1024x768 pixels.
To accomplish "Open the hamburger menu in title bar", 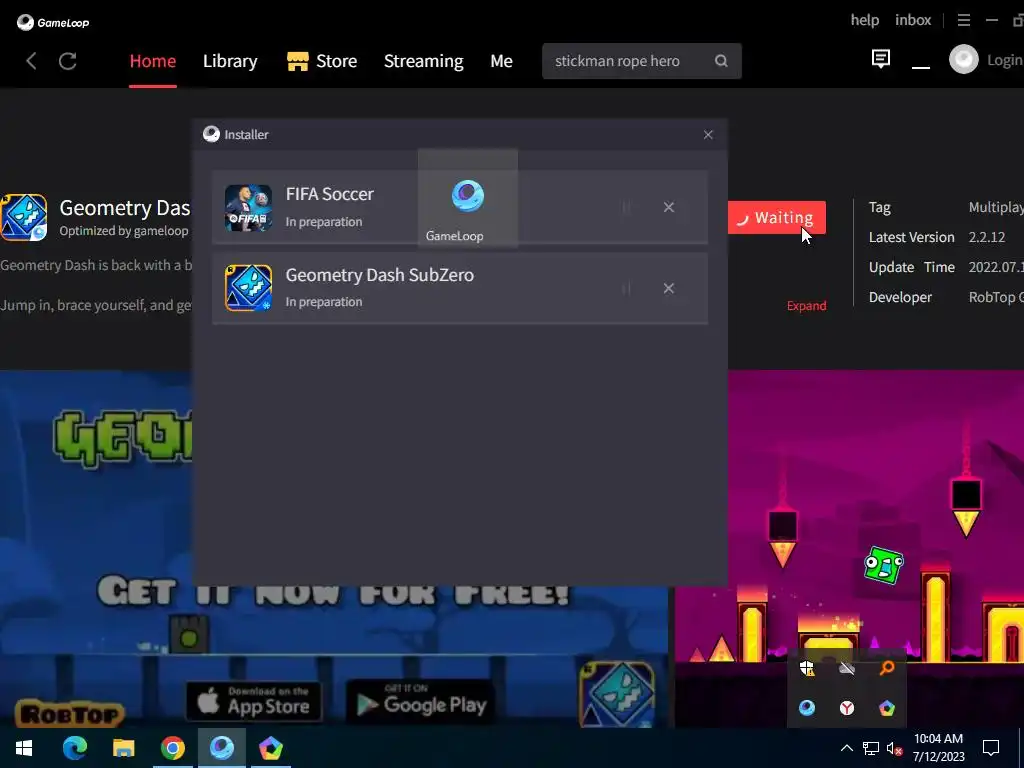I will pyautogui.click(x=963, y=20).
